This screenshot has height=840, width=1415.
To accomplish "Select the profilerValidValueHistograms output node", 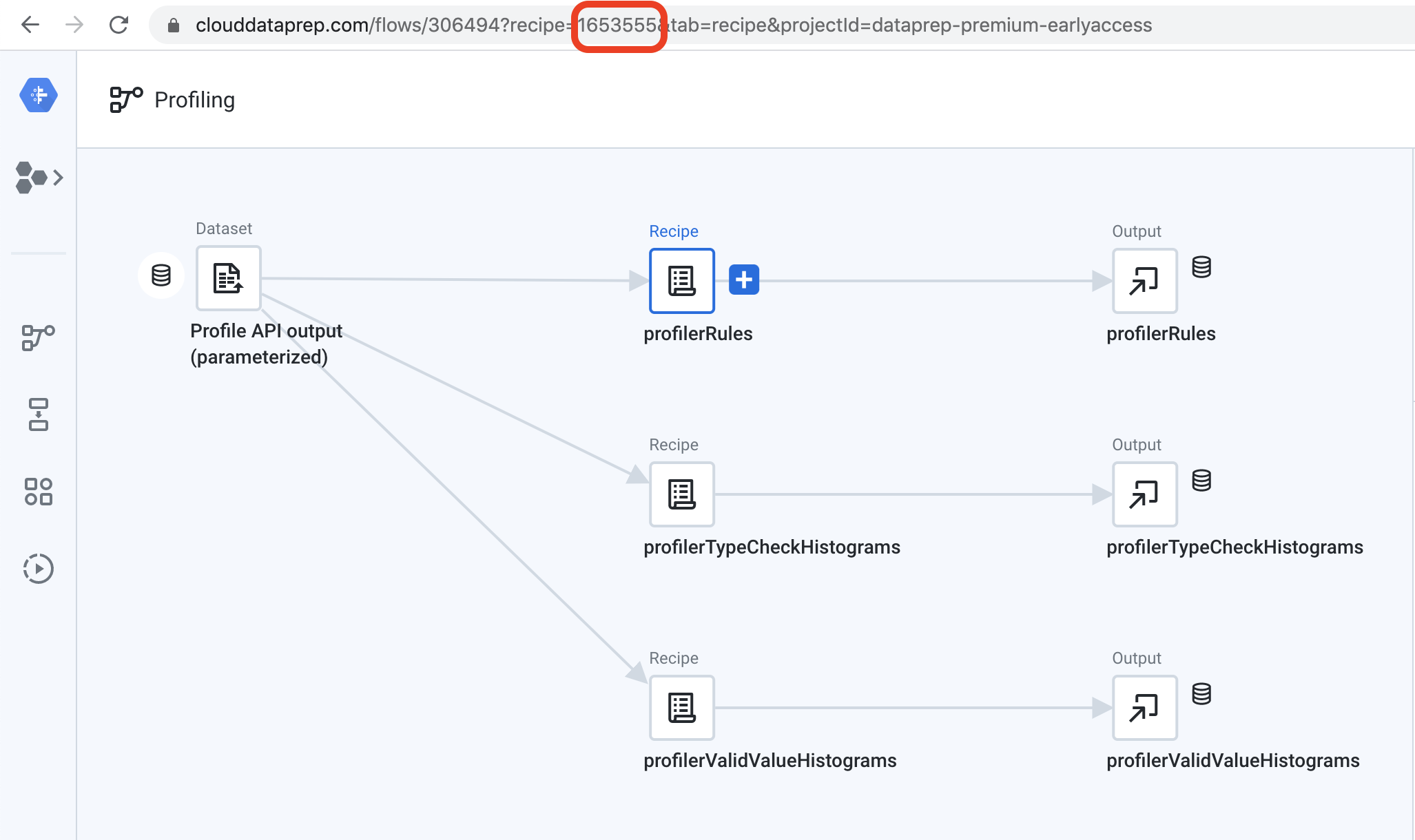I will pos(1145,708).
